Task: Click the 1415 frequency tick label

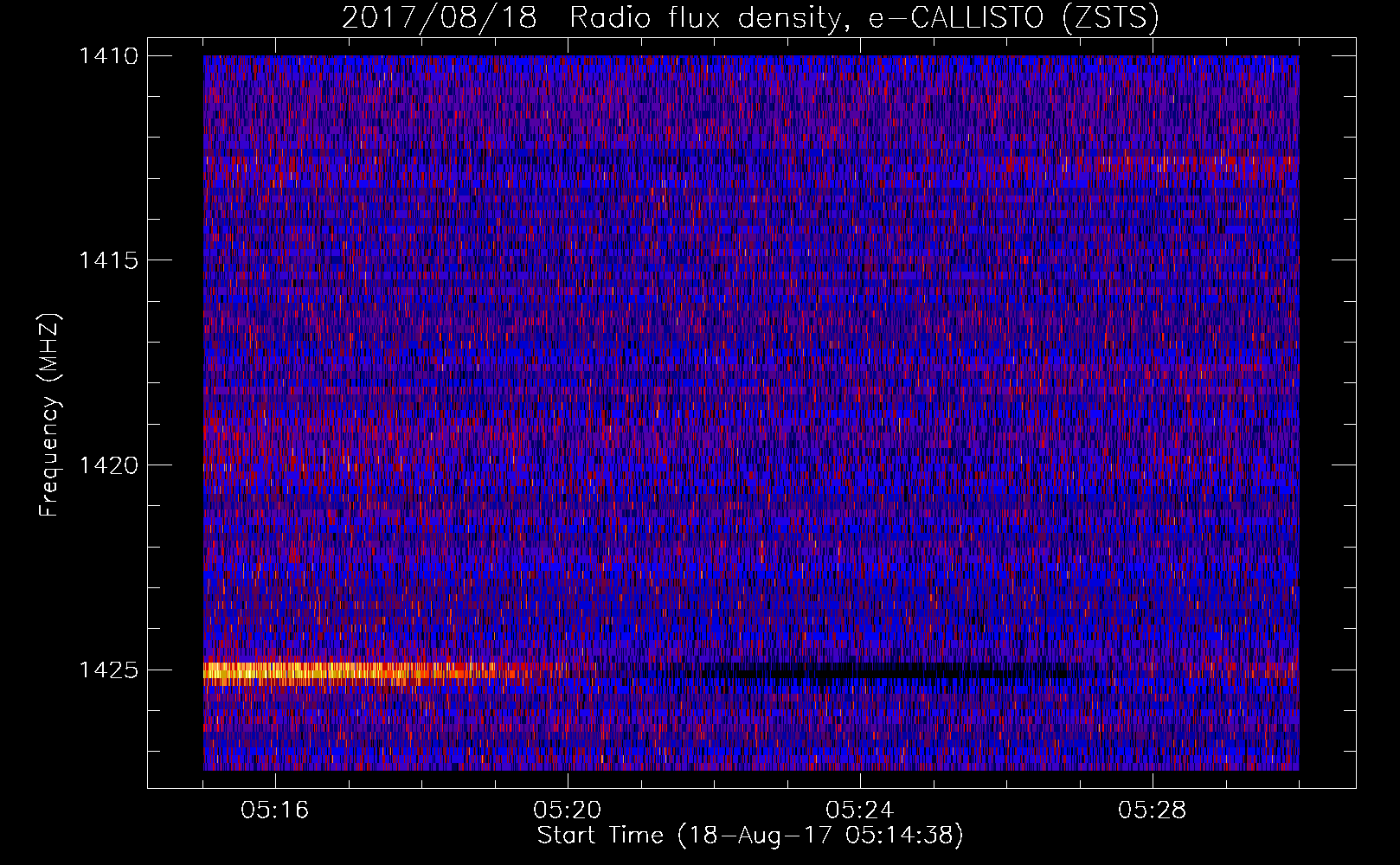Action: click(108, 260)
